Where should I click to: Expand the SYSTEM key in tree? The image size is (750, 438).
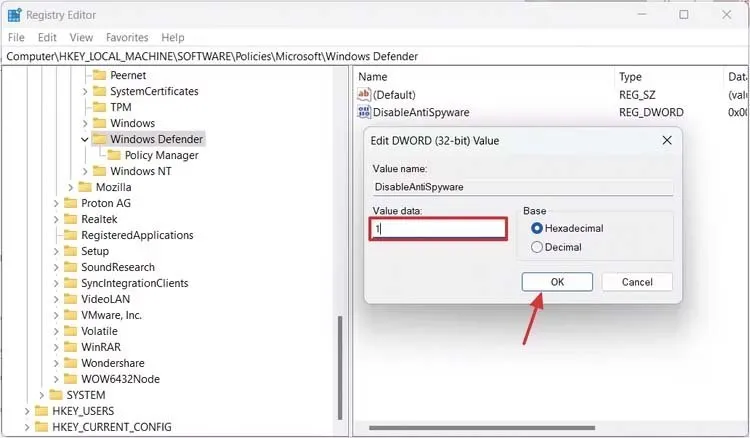(x=41, y=395)
